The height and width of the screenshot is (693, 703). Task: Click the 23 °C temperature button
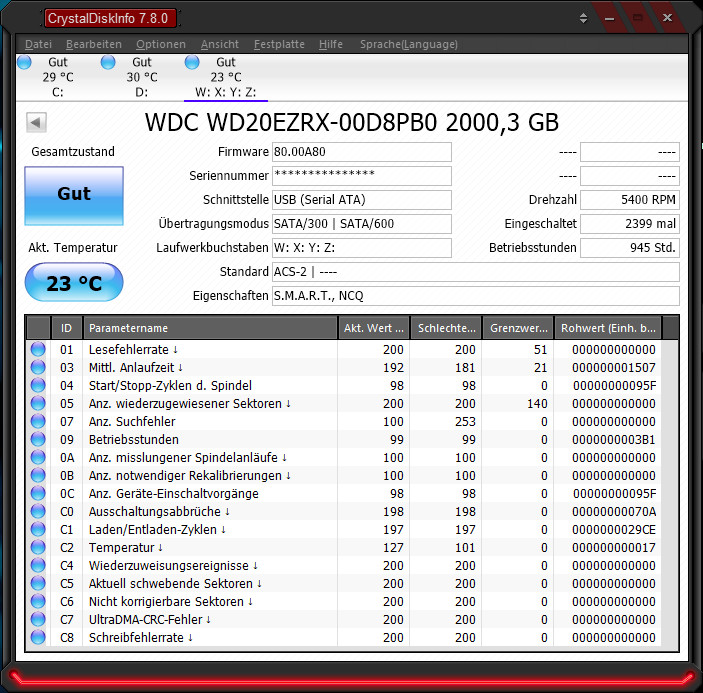[x=74, y=282]
